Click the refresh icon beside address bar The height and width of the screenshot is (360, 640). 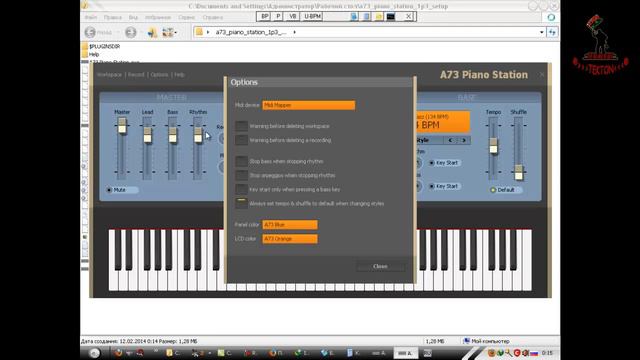(x=552, y=32)
